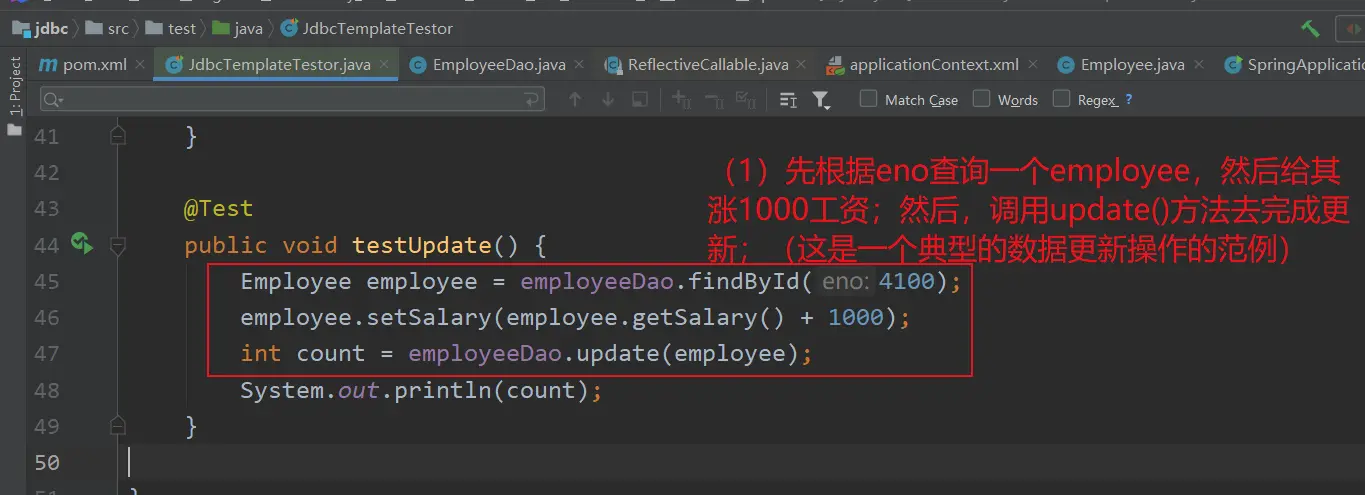Close the Employee.java tab
Viewport: 1365px width, 495px height.
[1200, 65]
